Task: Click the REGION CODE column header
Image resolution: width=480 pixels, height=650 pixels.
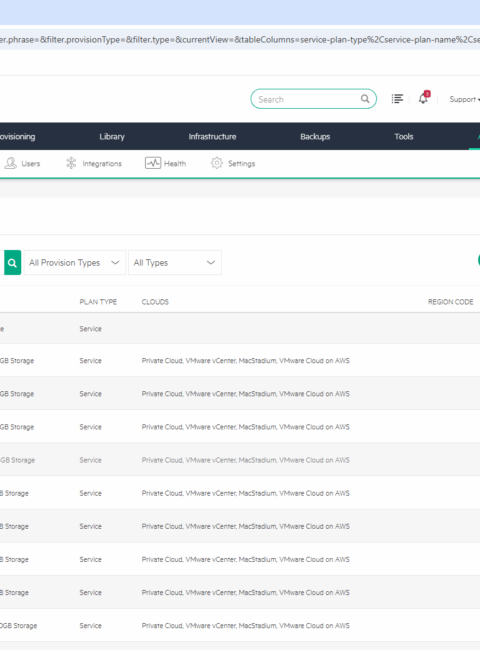Action: (451, 302)
